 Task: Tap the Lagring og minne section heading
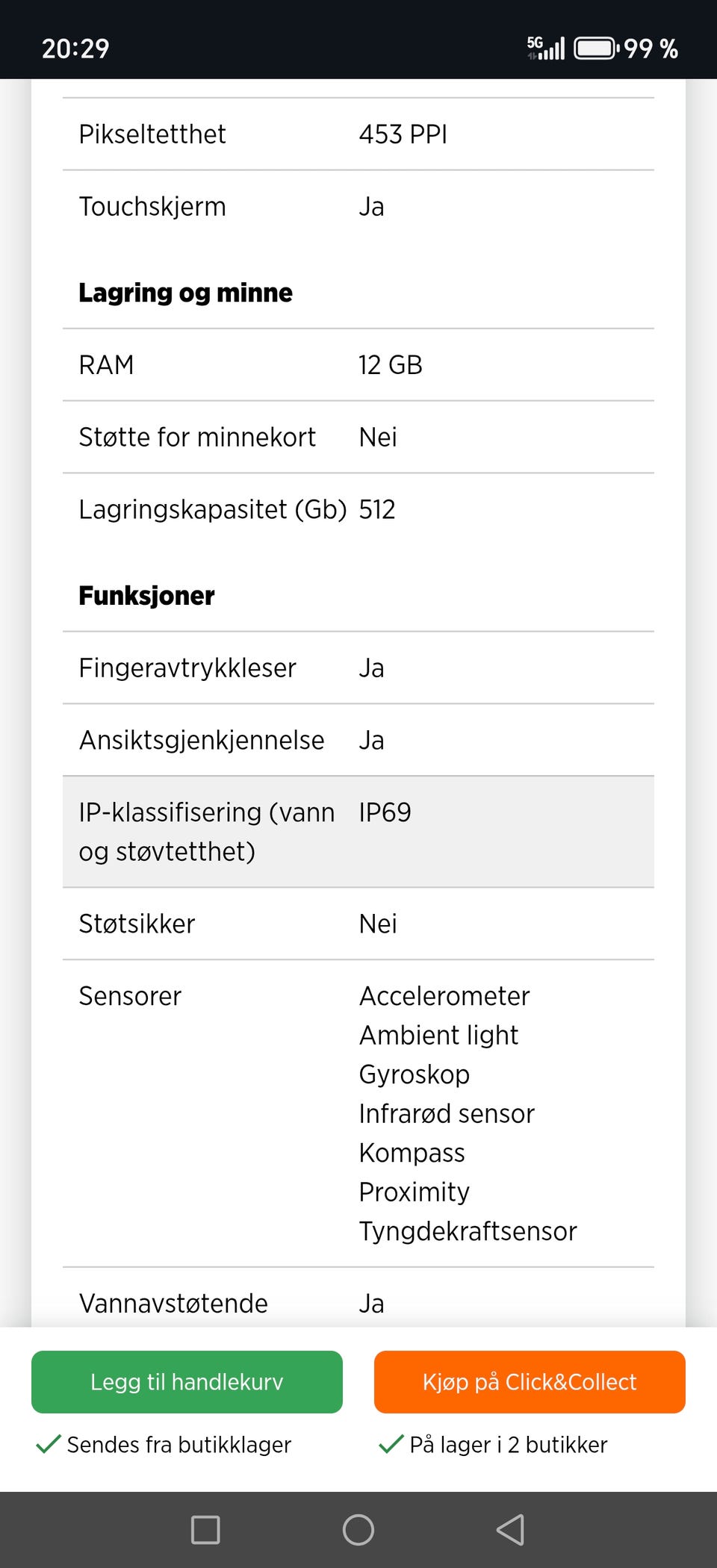coord(185,293)
